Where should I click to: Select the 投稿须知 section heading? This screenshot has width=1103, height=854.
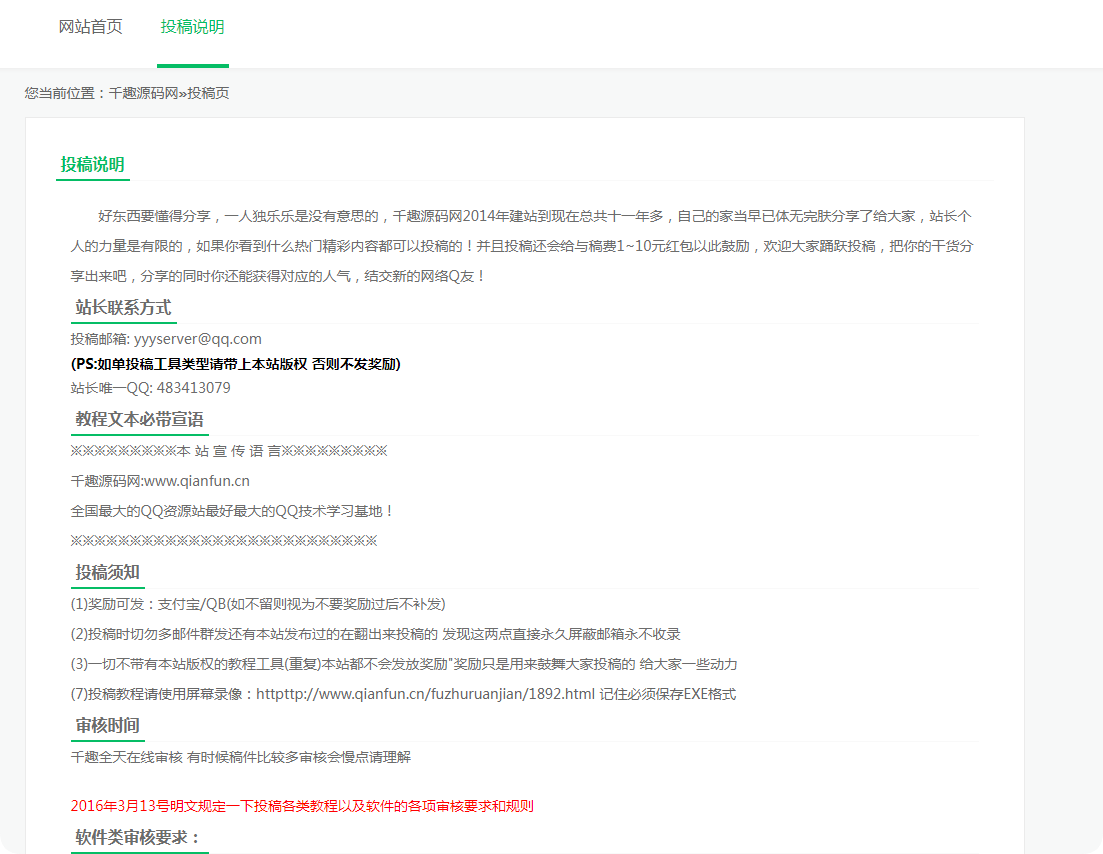(x=106, y=572)
